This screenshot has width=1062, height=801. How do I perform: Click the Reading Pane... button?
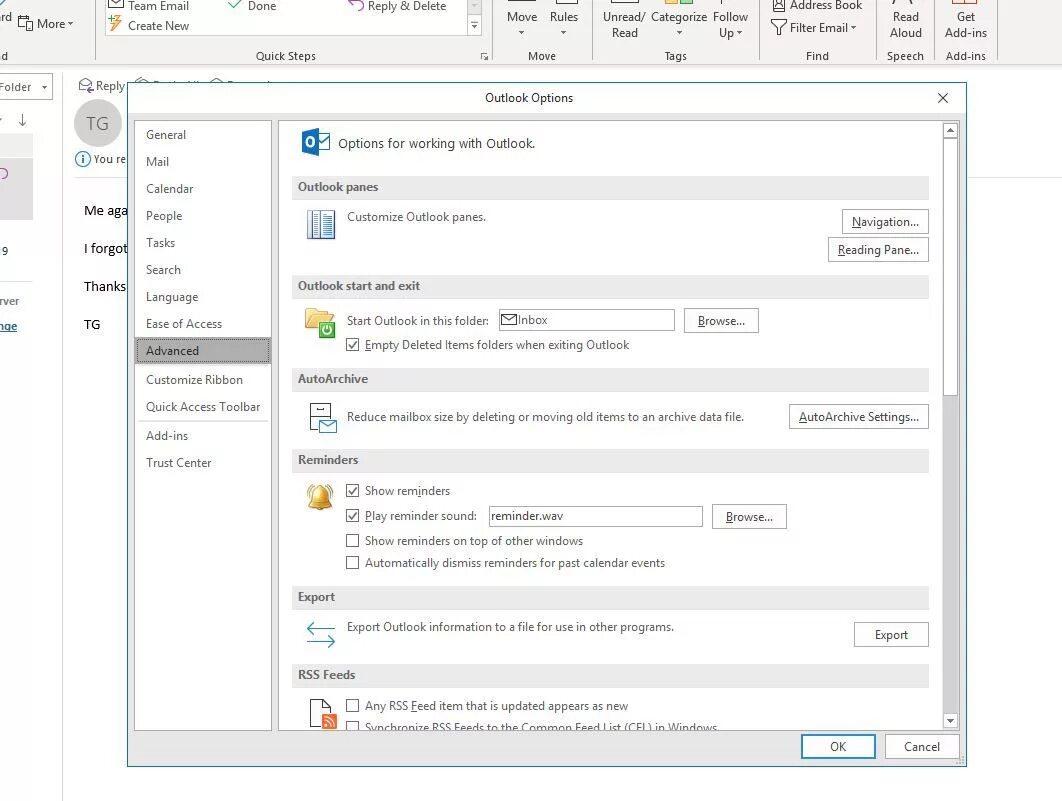tap(878, 250)
